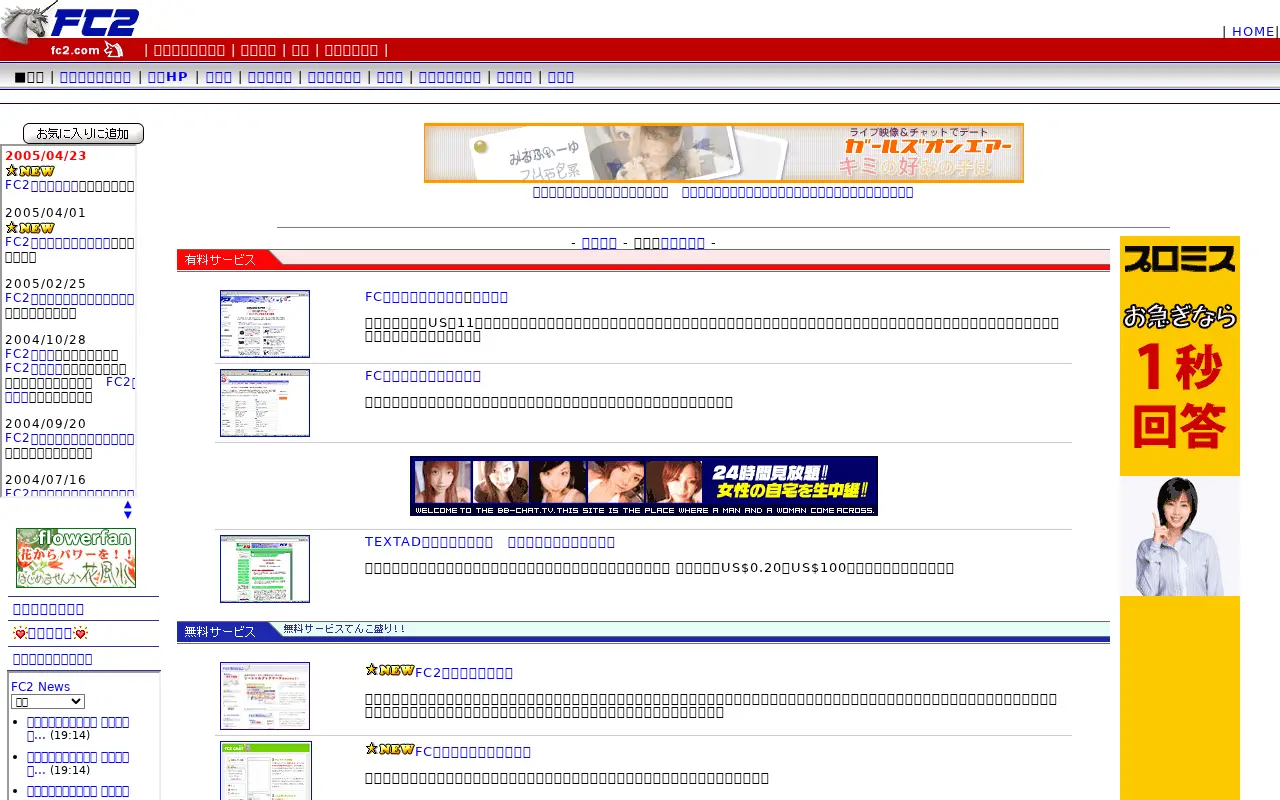Click the NEW badge beside green thumbnail entry
Screen dimensions: 1280x800
click(x=390, y=749)
